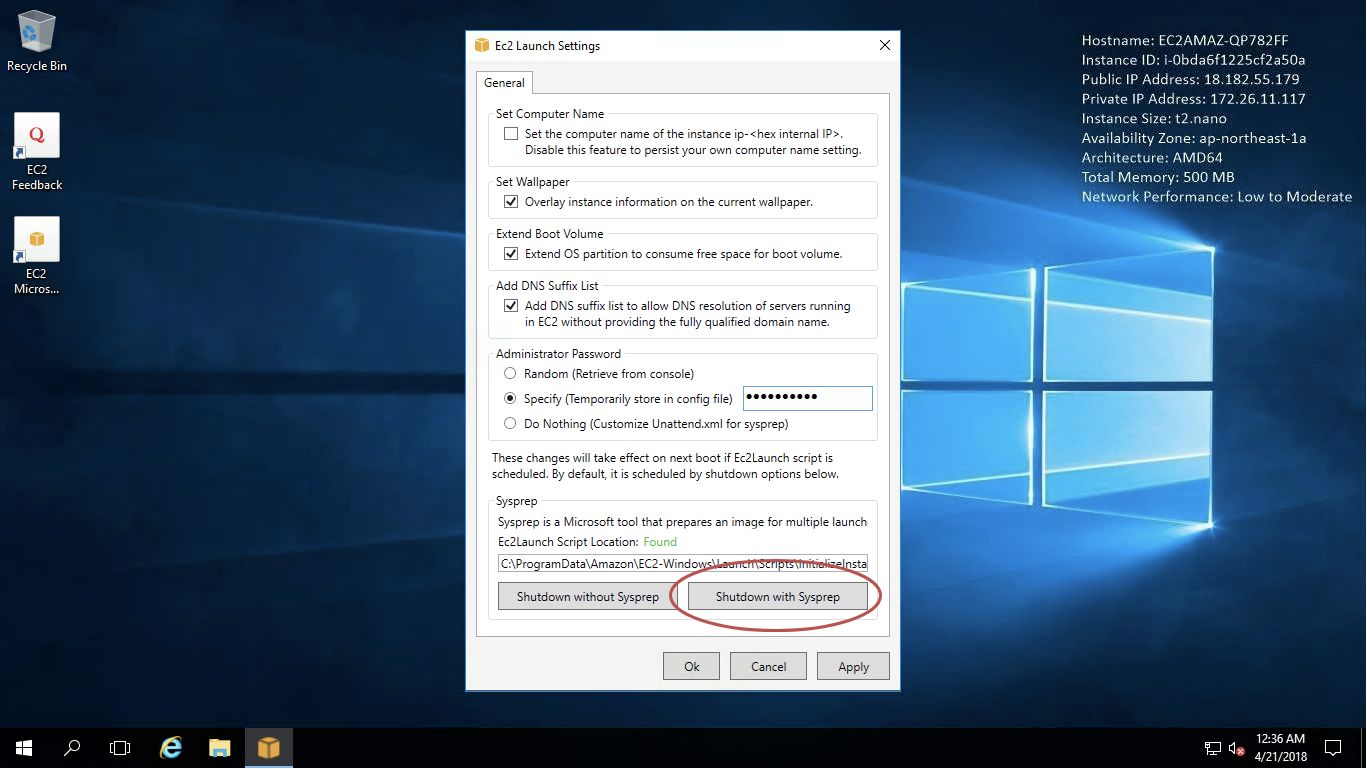Click the green 'Found' status text
The image size is (1367, 769).
(660, 542)
